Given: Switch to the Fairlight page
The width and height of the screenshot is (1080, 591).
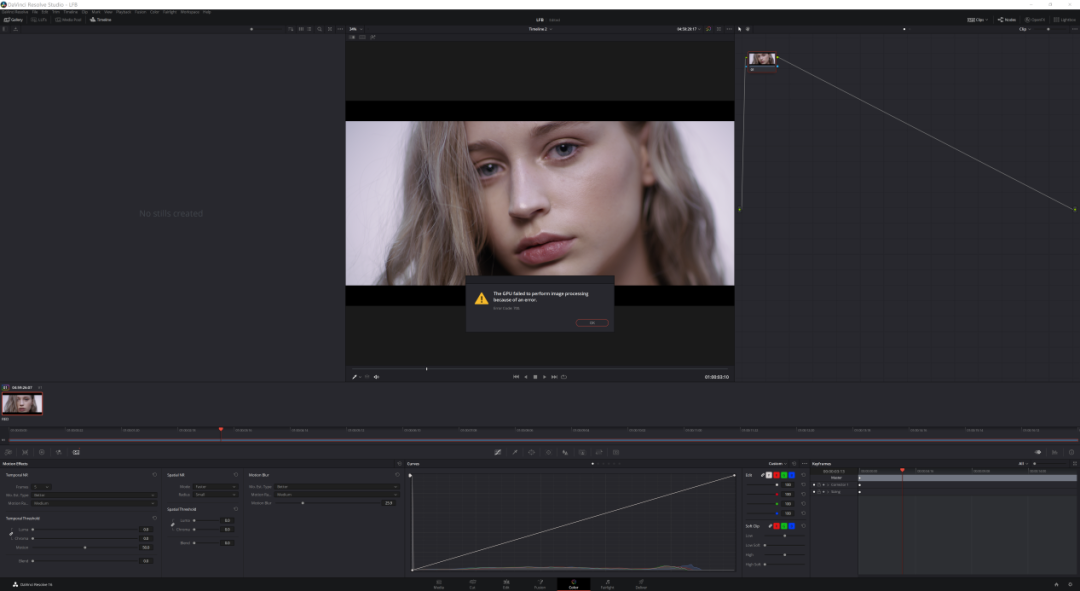Looking at the screenshot, I should 607,584.
